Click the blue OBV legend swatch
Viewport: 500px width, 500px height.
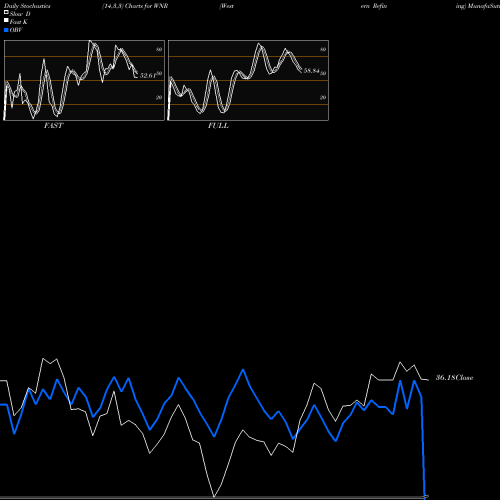tap(6, 30)
